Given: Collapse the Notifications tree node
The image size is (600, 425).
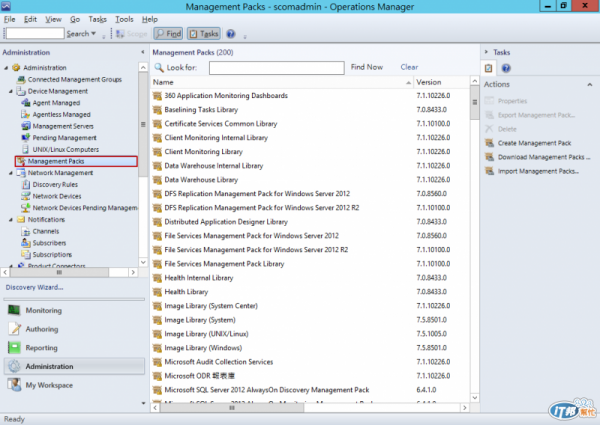Looking at the screenshot, I should point(11,220).
